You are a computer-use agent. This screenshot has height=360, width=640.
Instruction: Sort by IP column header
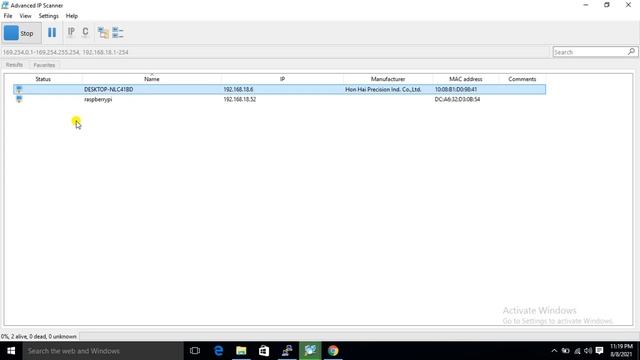282,79
